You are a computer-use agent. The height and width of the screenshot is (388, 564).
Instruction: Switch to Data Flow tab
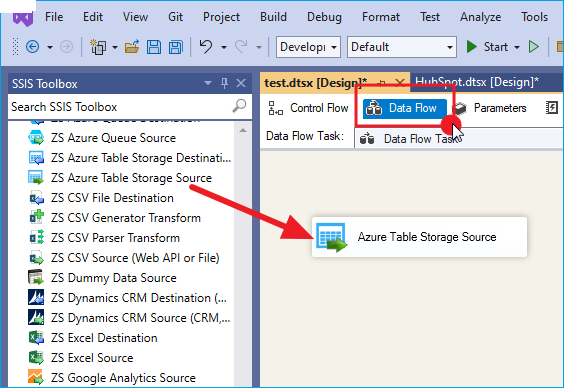pos(405,108)
